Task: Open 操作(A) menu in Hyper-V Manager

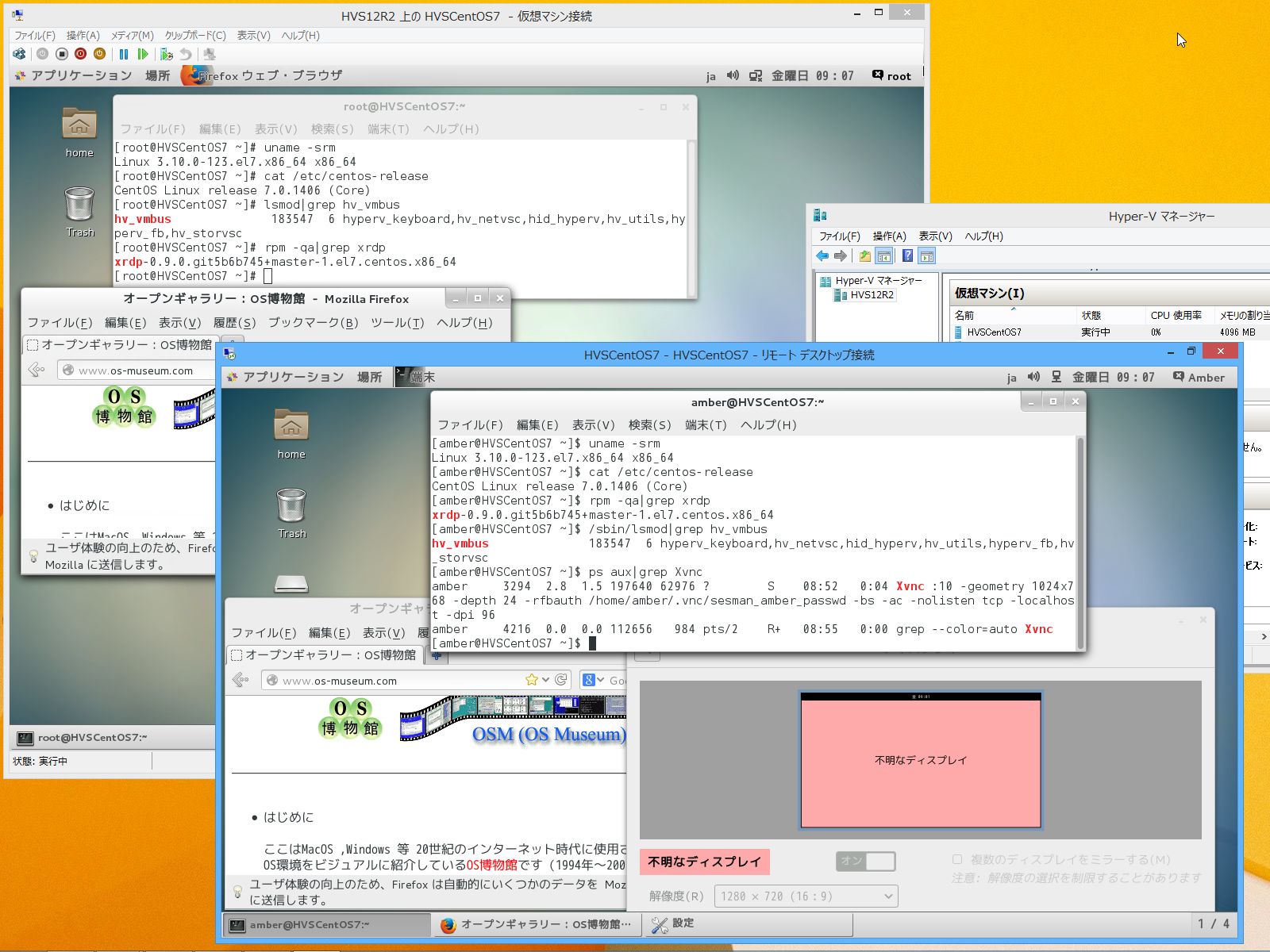Action: click(889, 236)
